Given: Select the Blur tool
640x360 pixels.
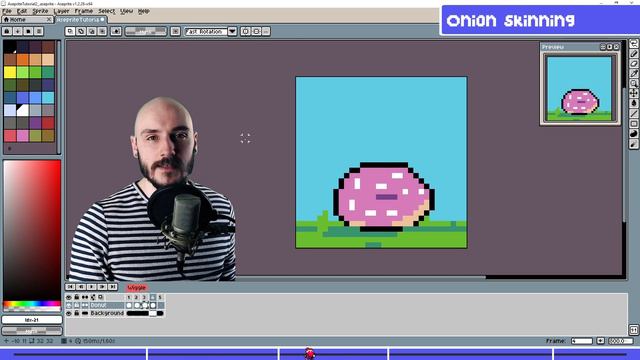Looking at the screenshot, I should [634, 144].
